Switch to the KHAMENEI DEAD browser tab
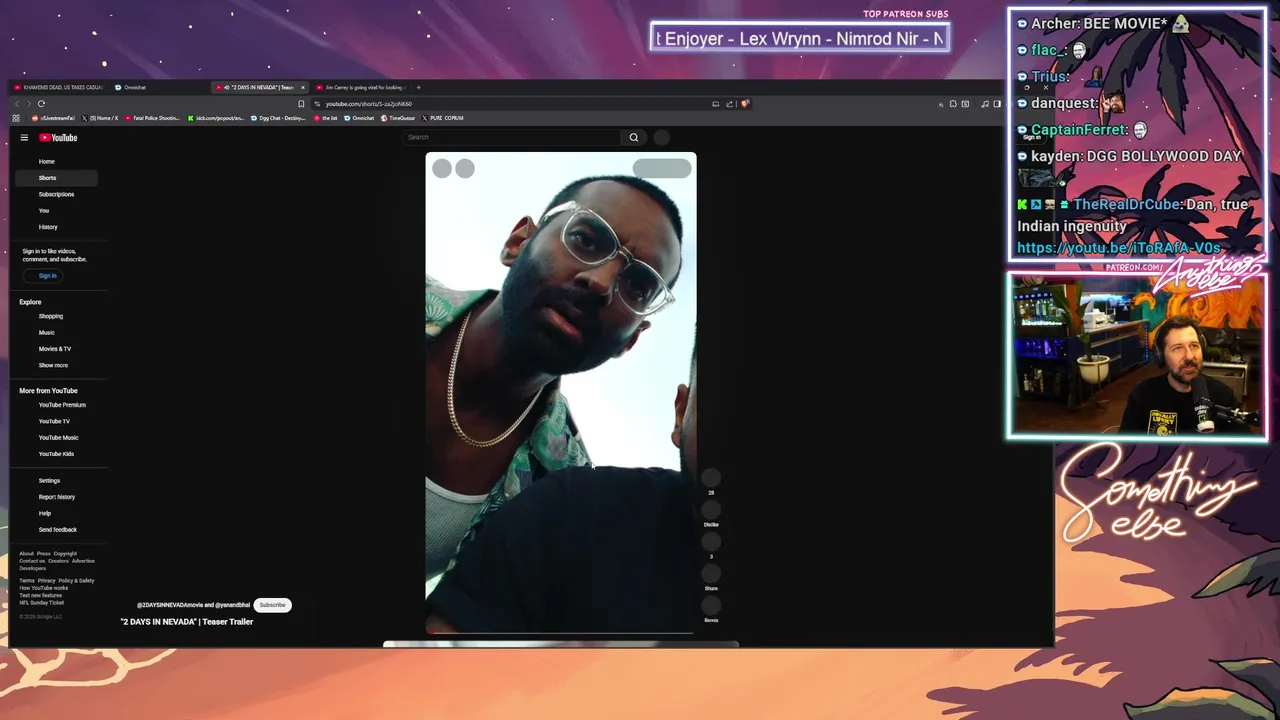This screenshot has width=1280, height=720. pyautogui.click(x=58, y=87)
